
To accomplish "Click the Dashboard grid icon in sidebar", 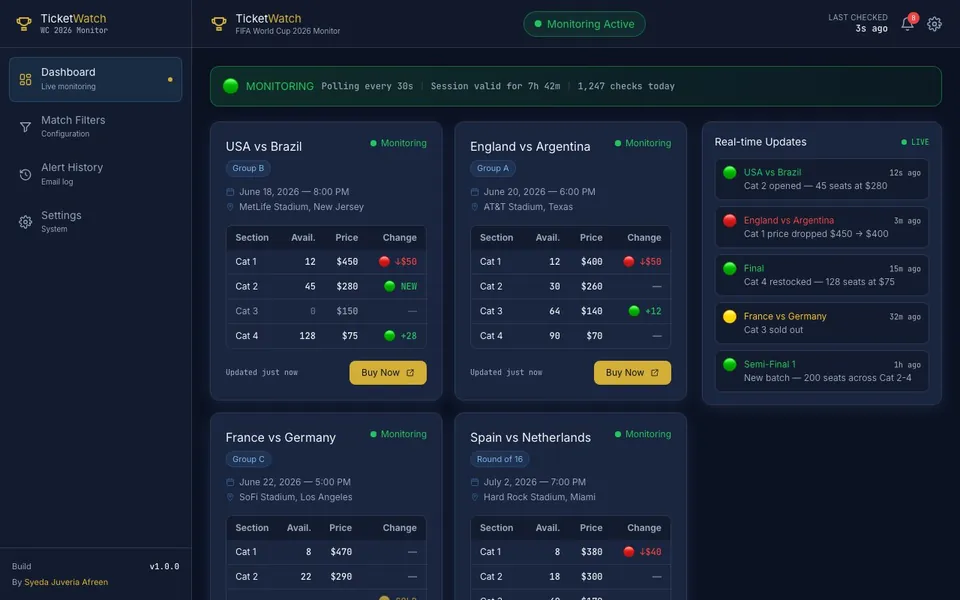I will point(25,80).
